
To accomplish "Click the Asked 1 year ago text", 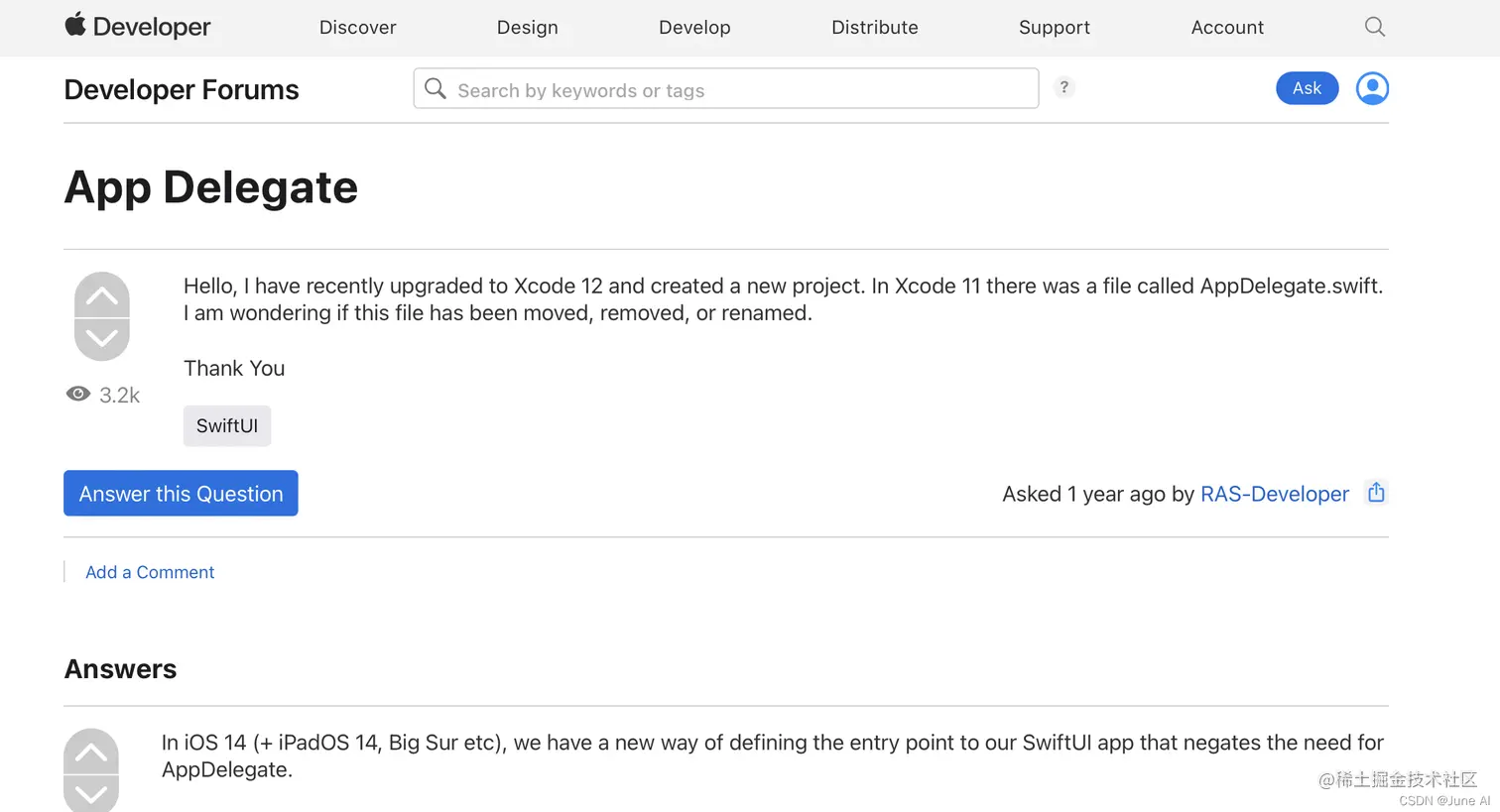I will pyautogui.click(x=1083, y=494).
